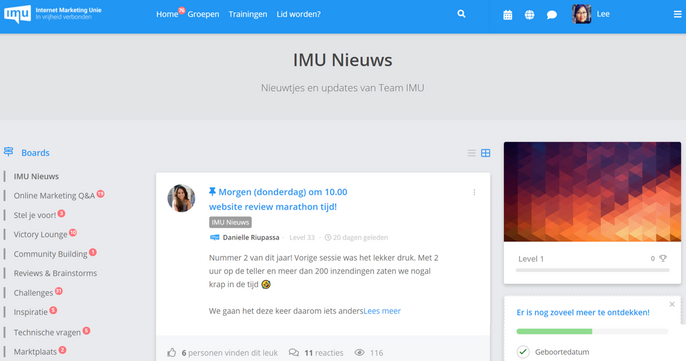This screenshot has height=361, width=686.
Task: Click the pin icon on the post title
Action: pos(212,192)
